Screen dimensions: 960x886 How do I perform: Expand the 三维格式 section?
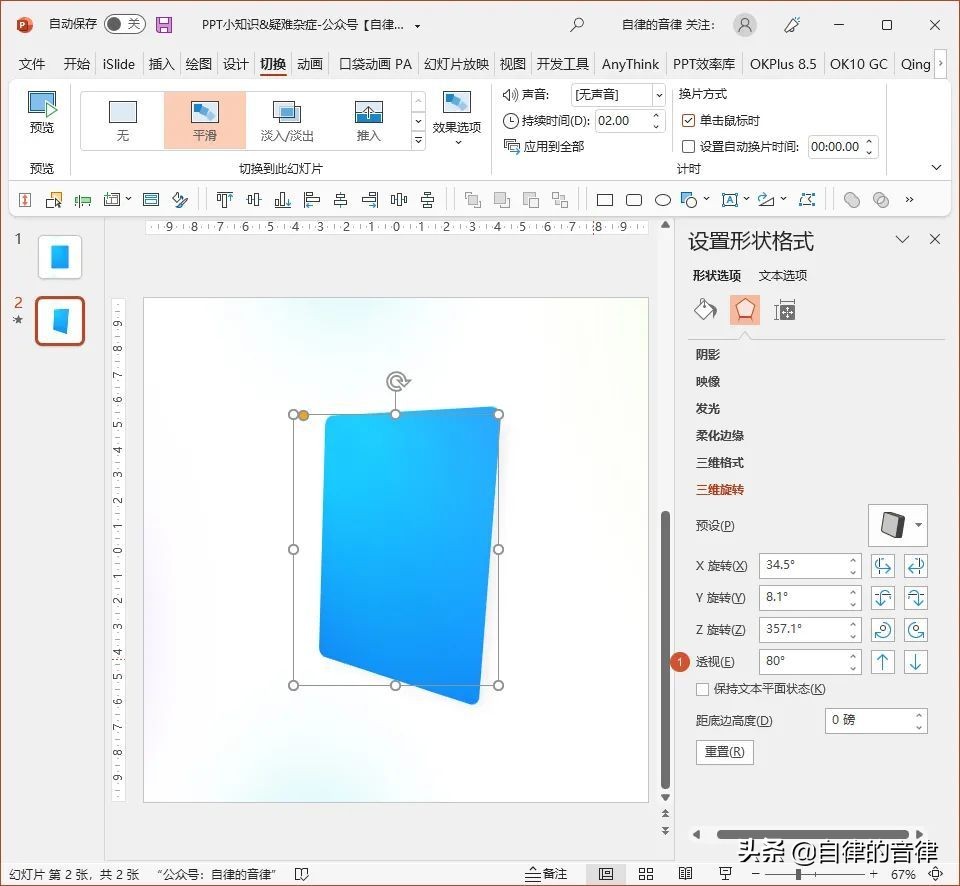coord(720,462)
